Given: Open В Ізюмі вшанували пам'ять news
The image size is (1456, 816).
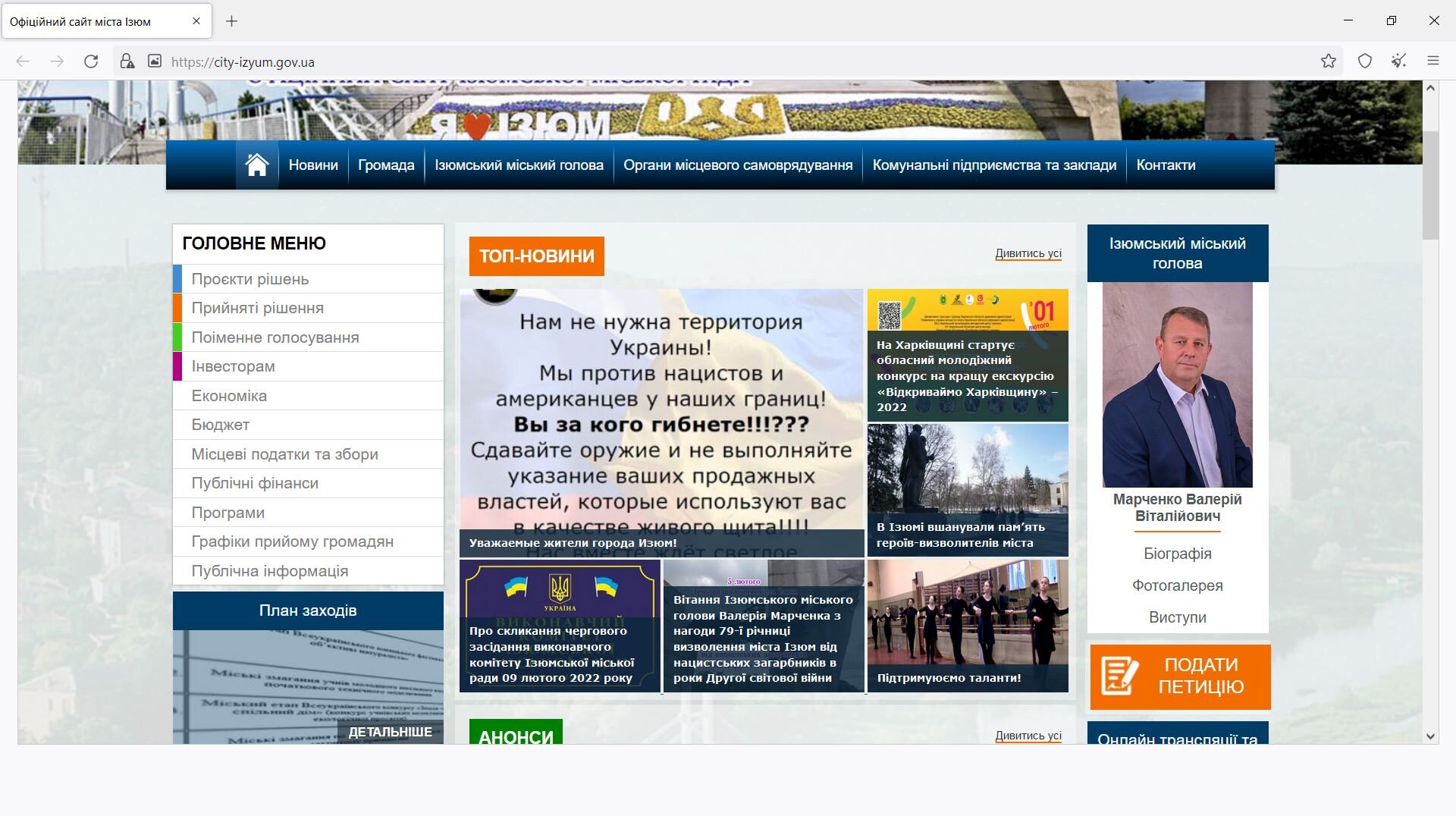Looking at the screenshot, I should click(968, 490).
